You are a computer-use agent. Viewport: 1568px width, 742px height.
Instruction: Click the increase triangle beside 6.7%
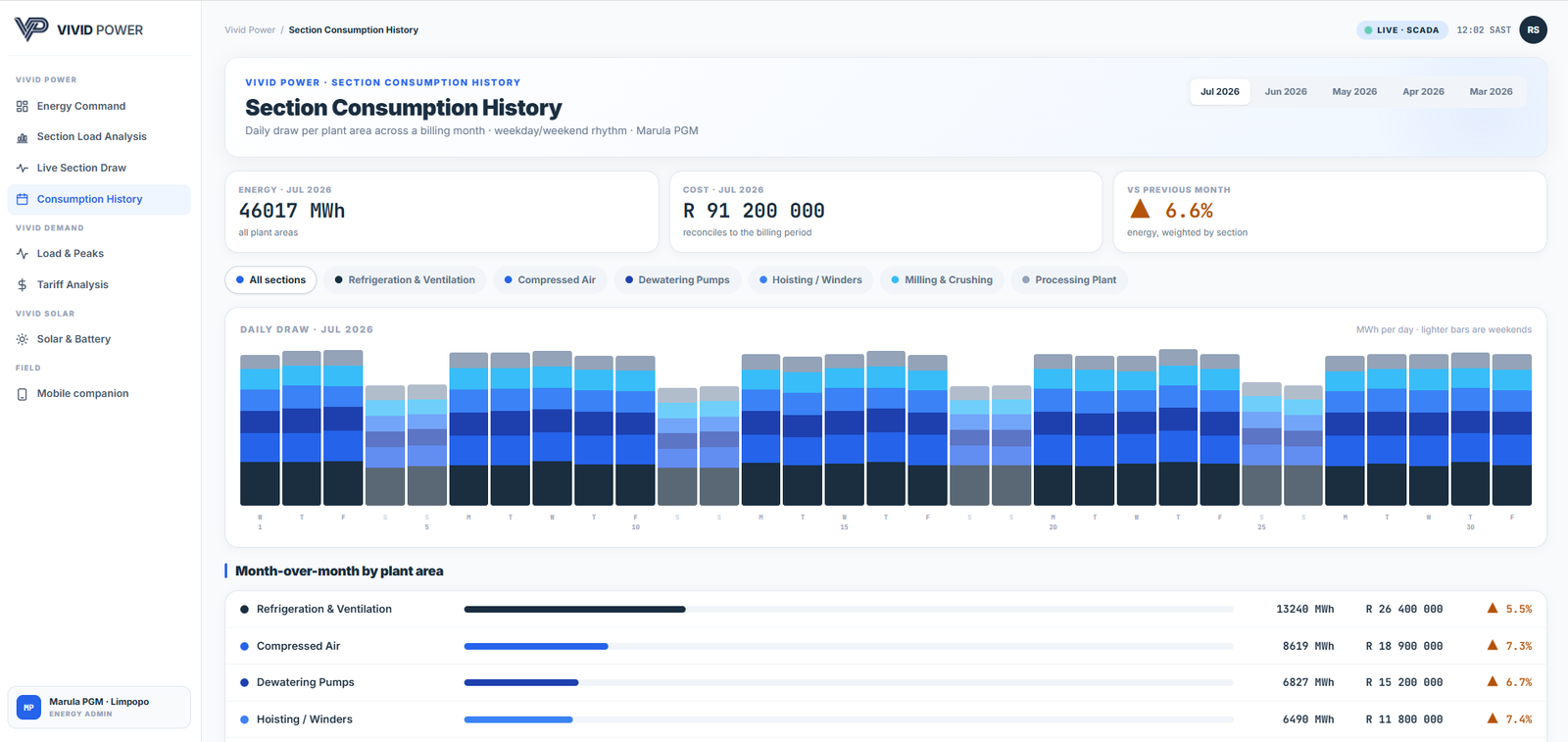pyautogui.click(x=1493, y=681)
